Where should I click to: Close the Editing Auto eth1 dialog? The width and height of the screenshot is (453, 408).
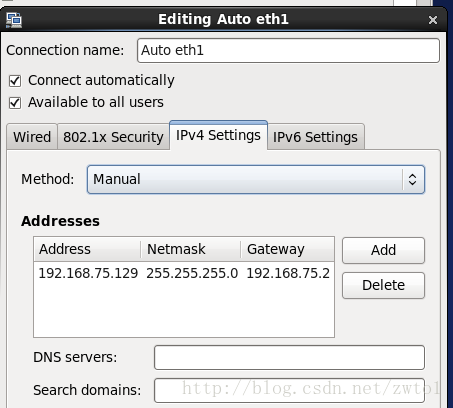tap(433, 20)
